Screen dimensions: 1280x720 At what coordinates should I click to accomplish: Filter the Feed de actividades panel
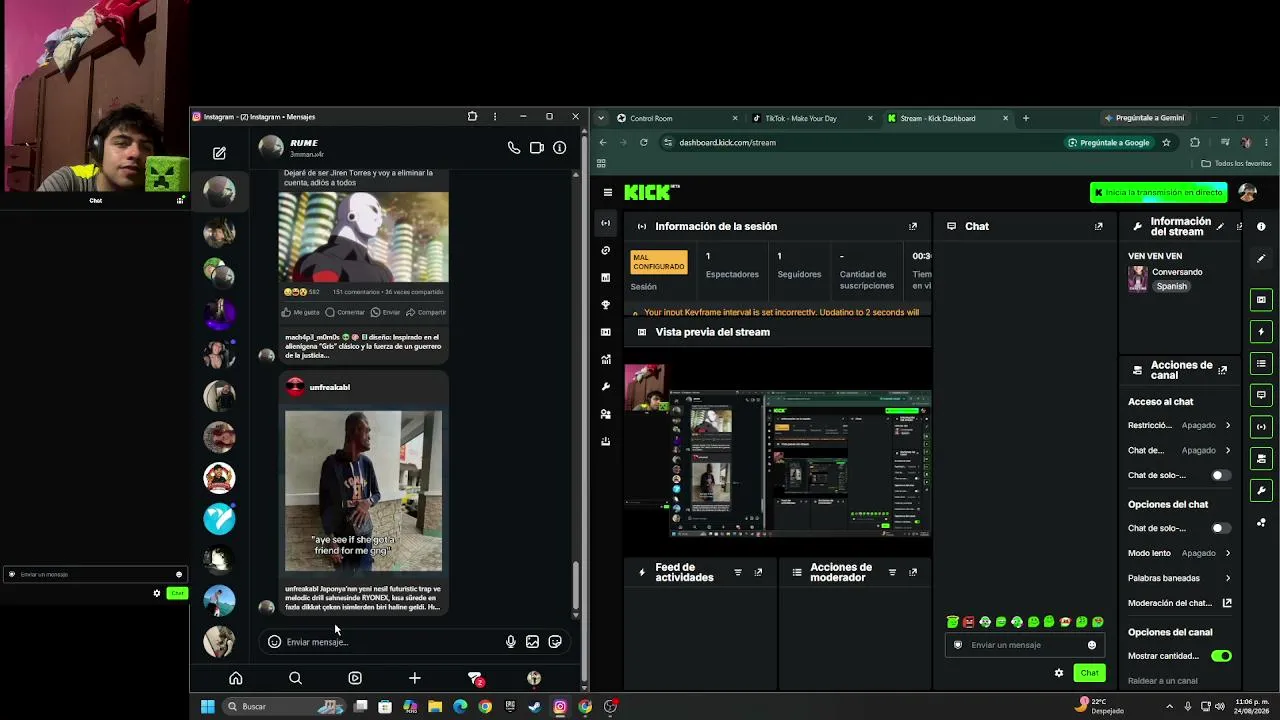click(x=738, y=573)
